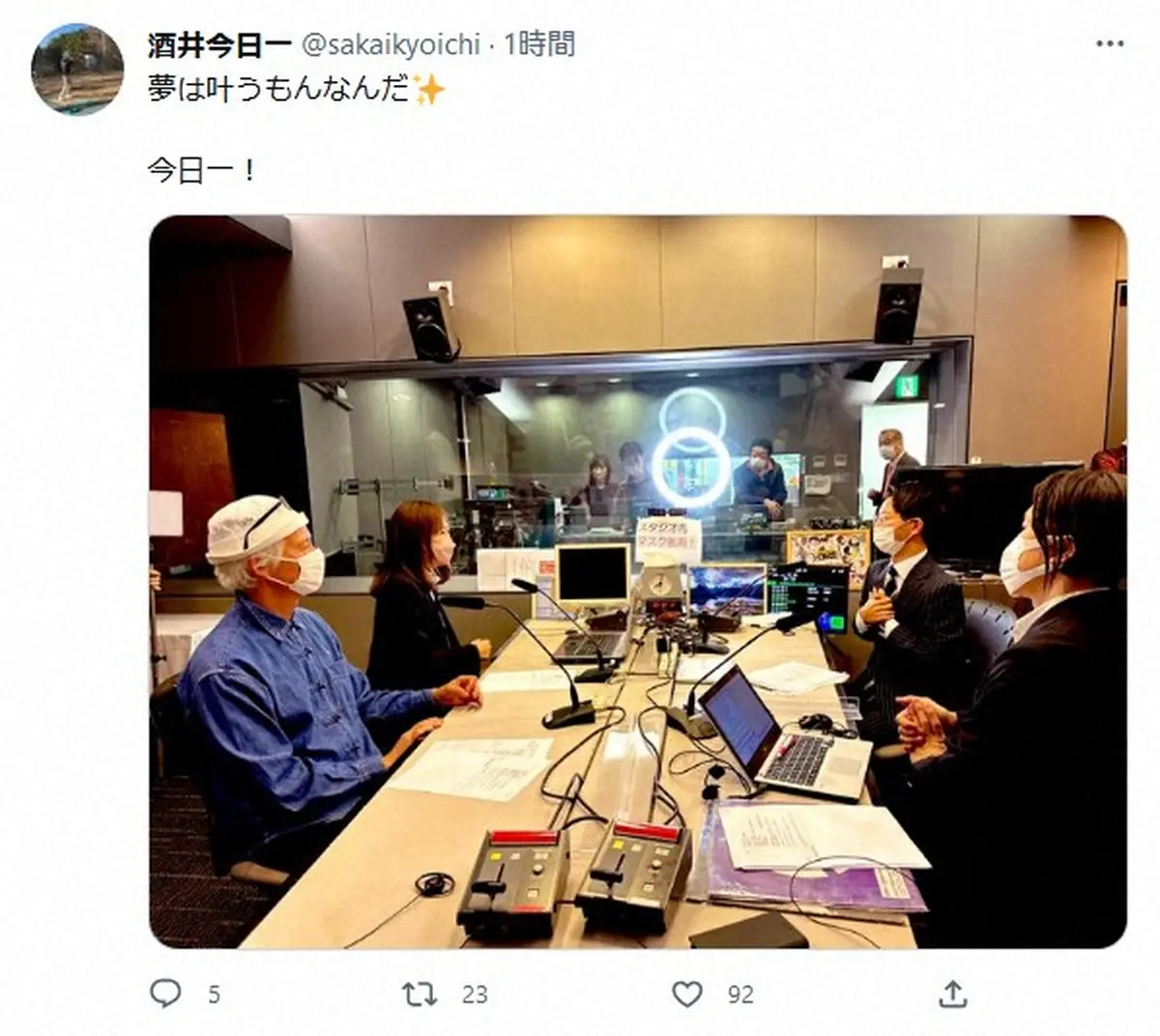Click the sparkle emoji in the tweet text
The width and height of the screenshot is (1160, 1036).
pyautogui.click(x=428, y=91)
